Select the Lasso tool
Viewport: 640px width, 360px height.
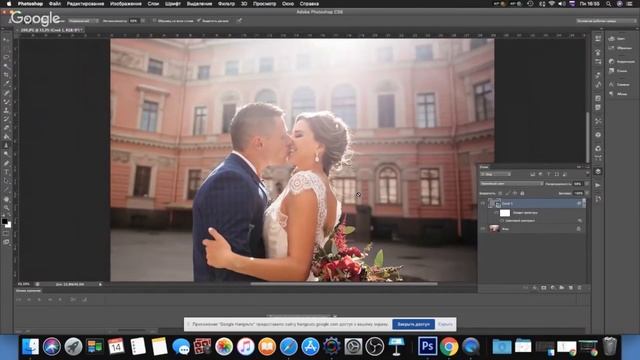click(x=6, y=58)
